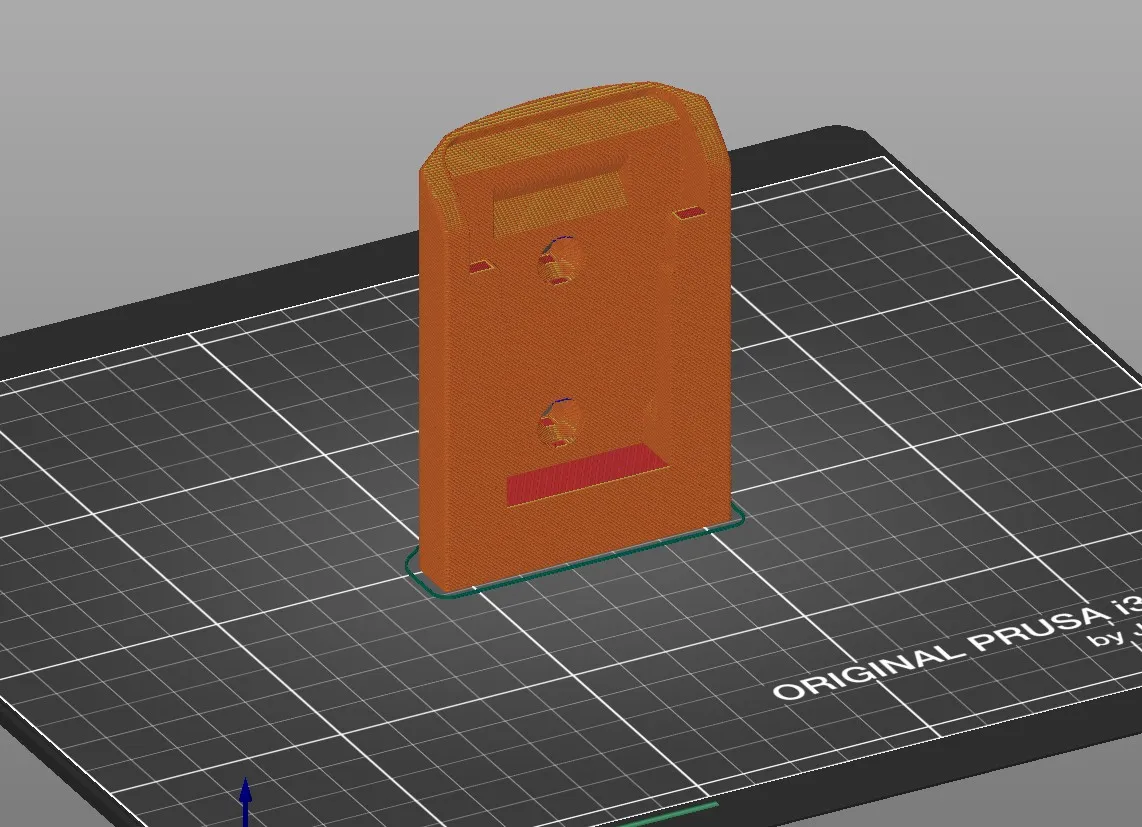The width and height of the screenshot is (1142, 827).
Task: Select the upper screw hole on the model
Action: (557, 261)
